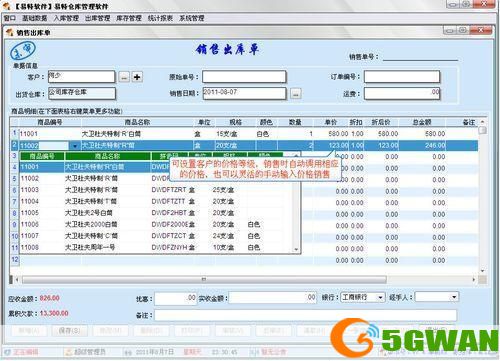Image resolution: width=500 pixels, height=361 pixels.
Task: Click the 总金额 column header
Action: 422,122
